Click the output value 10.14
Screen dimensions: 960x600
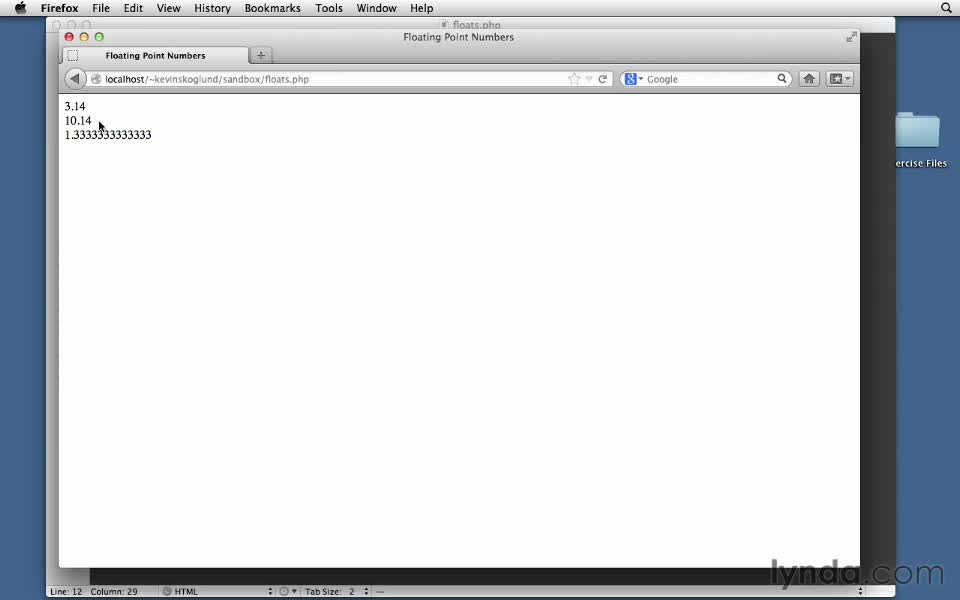click(x=78, y=121)
